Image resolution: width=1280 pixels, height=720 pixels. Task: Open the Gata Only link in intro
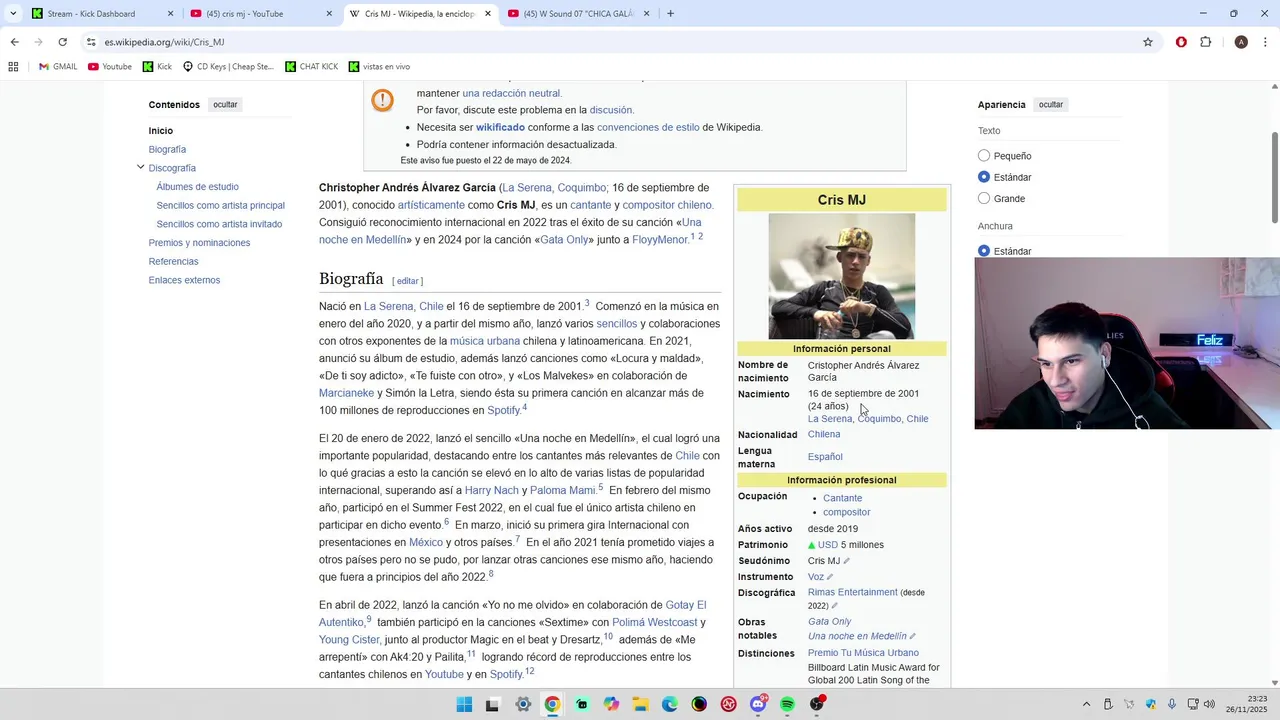[x=565, y=240]
